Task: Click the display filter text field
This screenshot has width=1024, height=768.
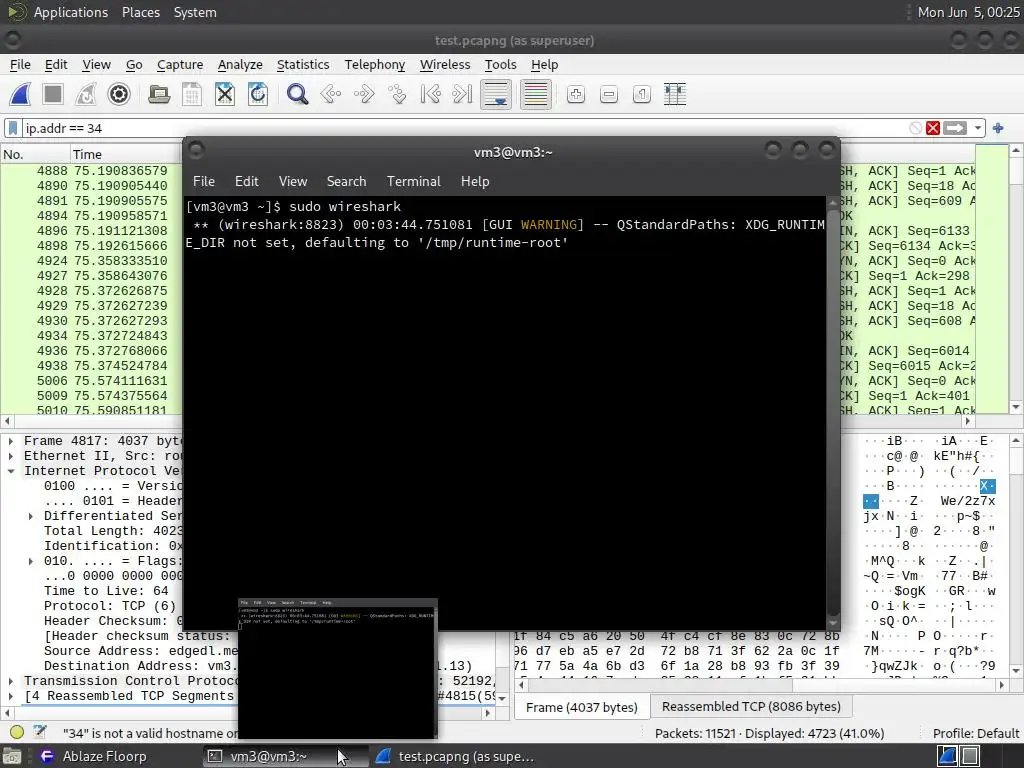Action: [x=465, y=128]
